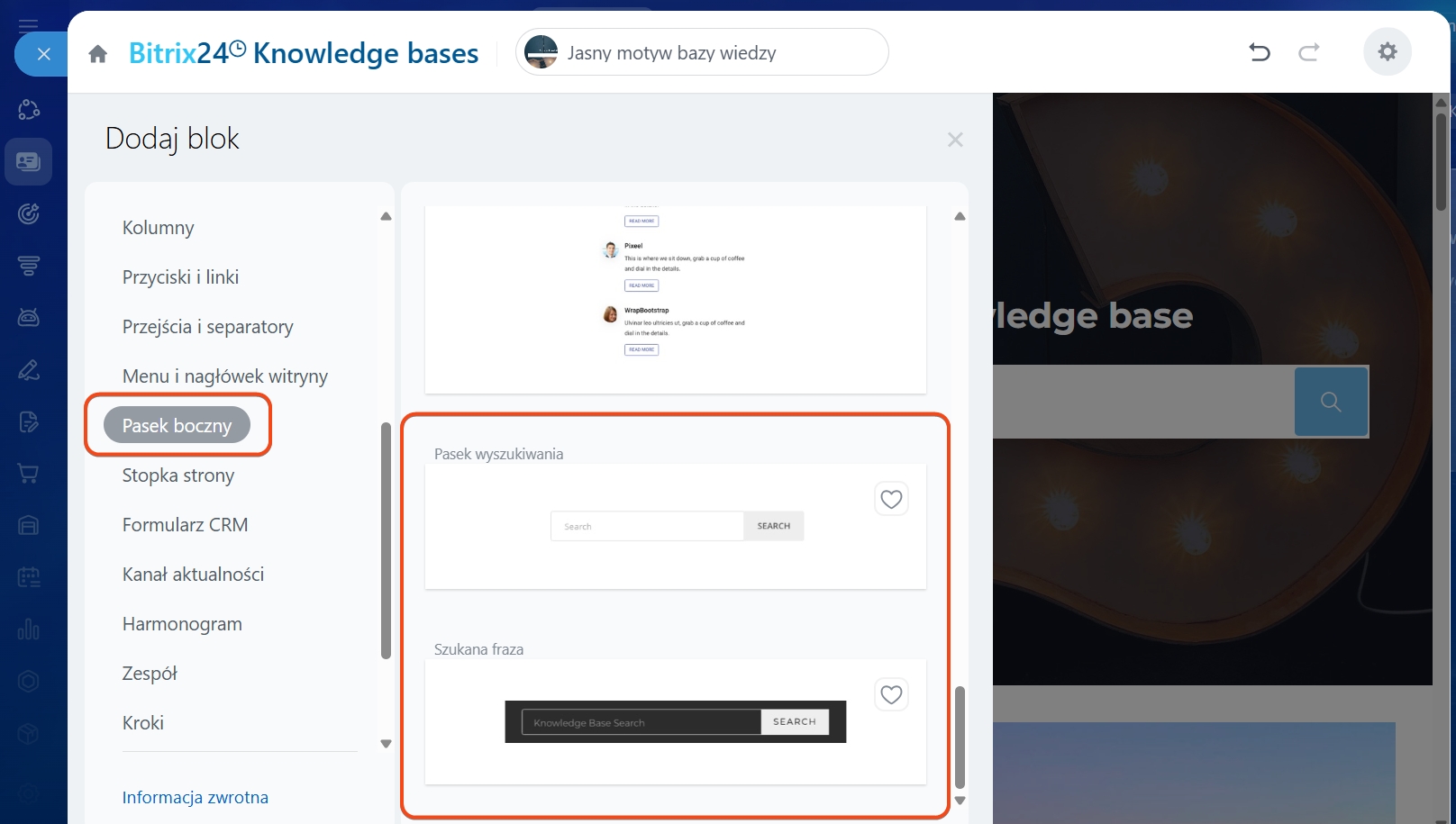Open the document edit icon in left sidebar

[x=29, y=421]
